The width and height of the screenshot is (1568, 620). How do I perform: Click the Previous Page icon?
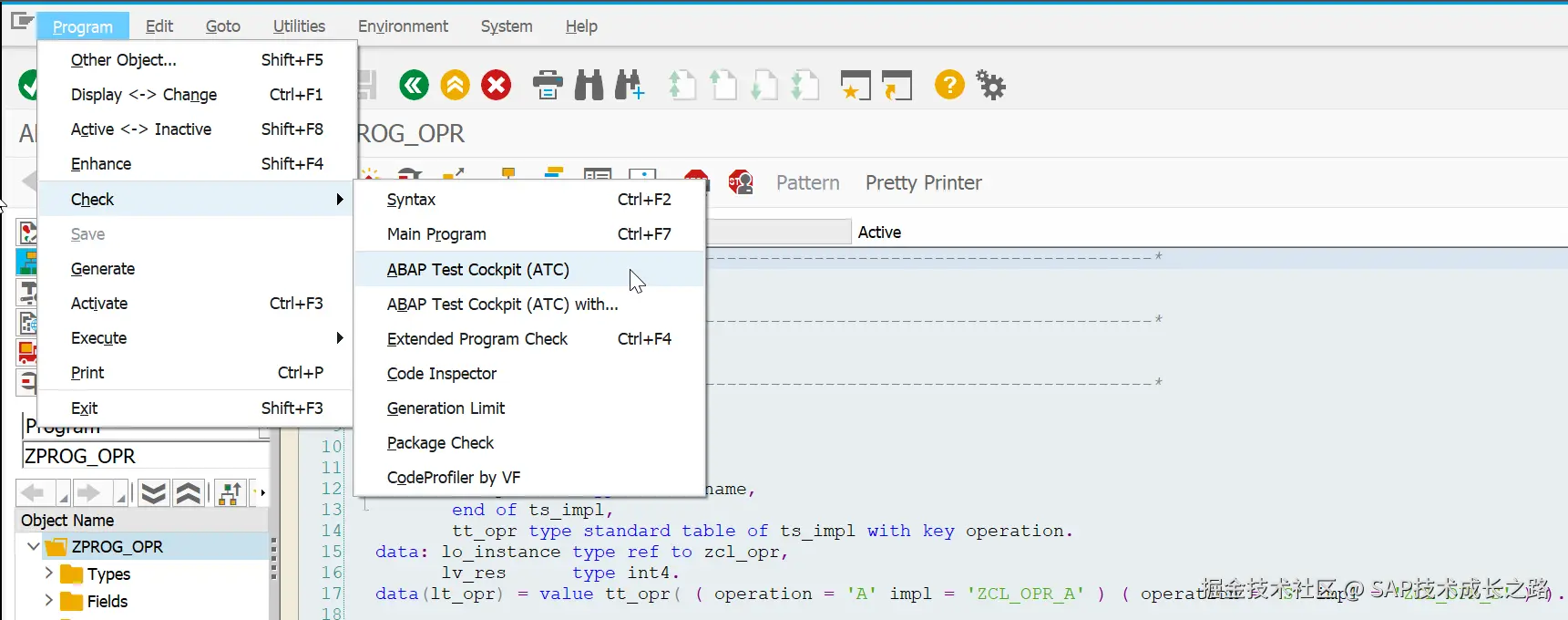tap(723, 86)
